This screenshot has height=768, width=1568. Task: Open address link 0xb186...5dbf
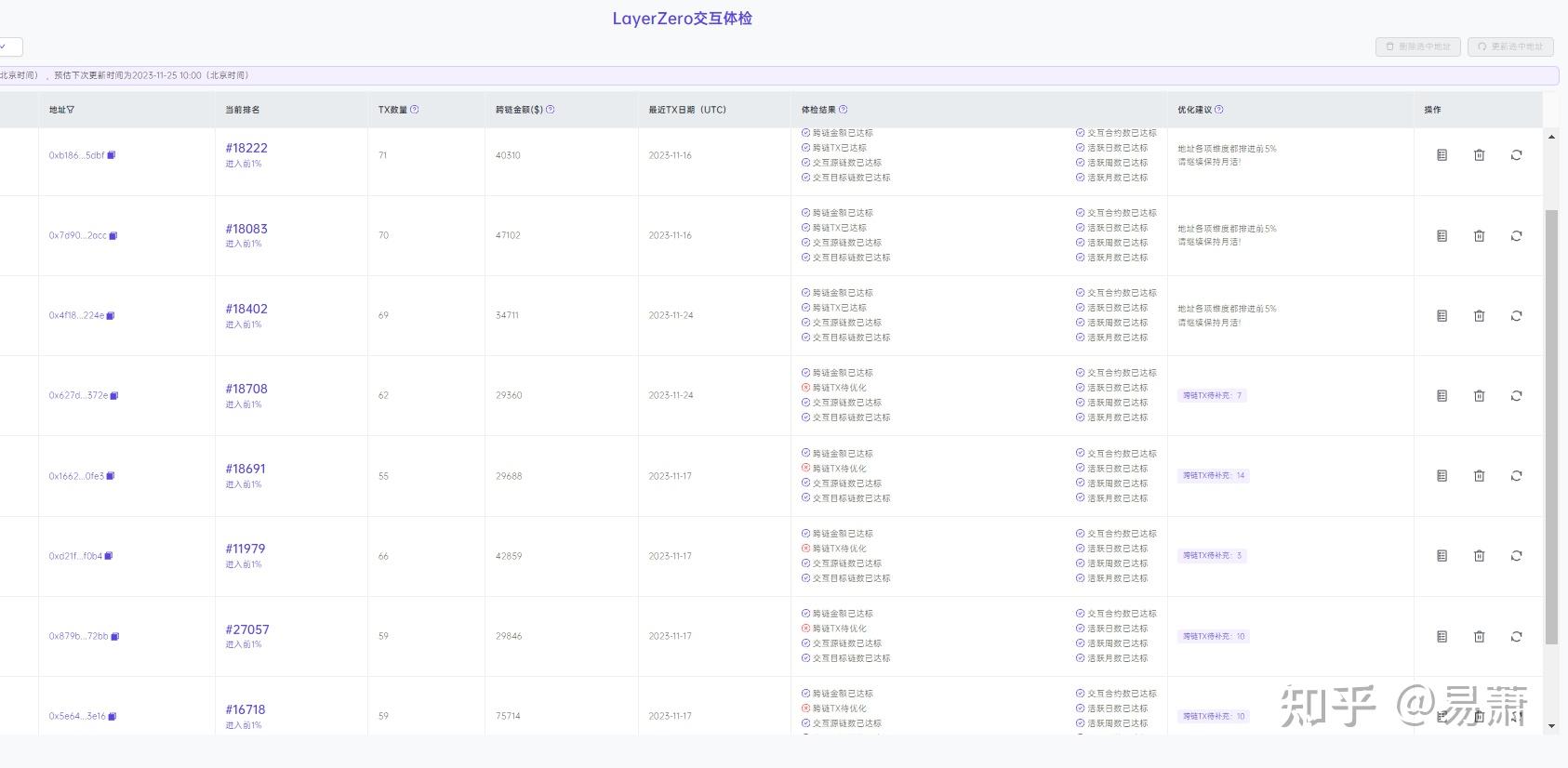click(76, 155)
